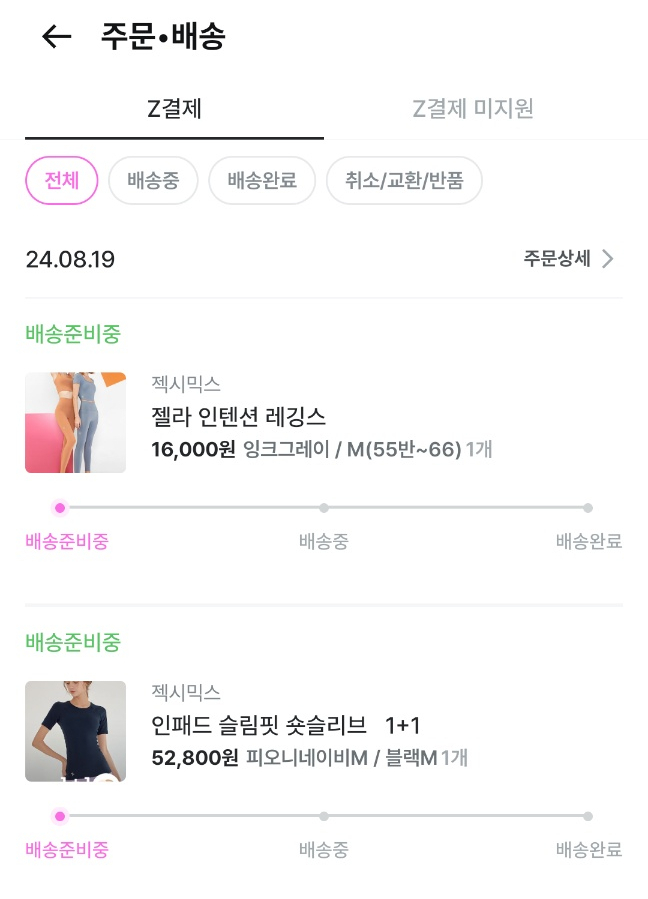Switch to Z결제 미지원 tab

[x=472, y=108]
